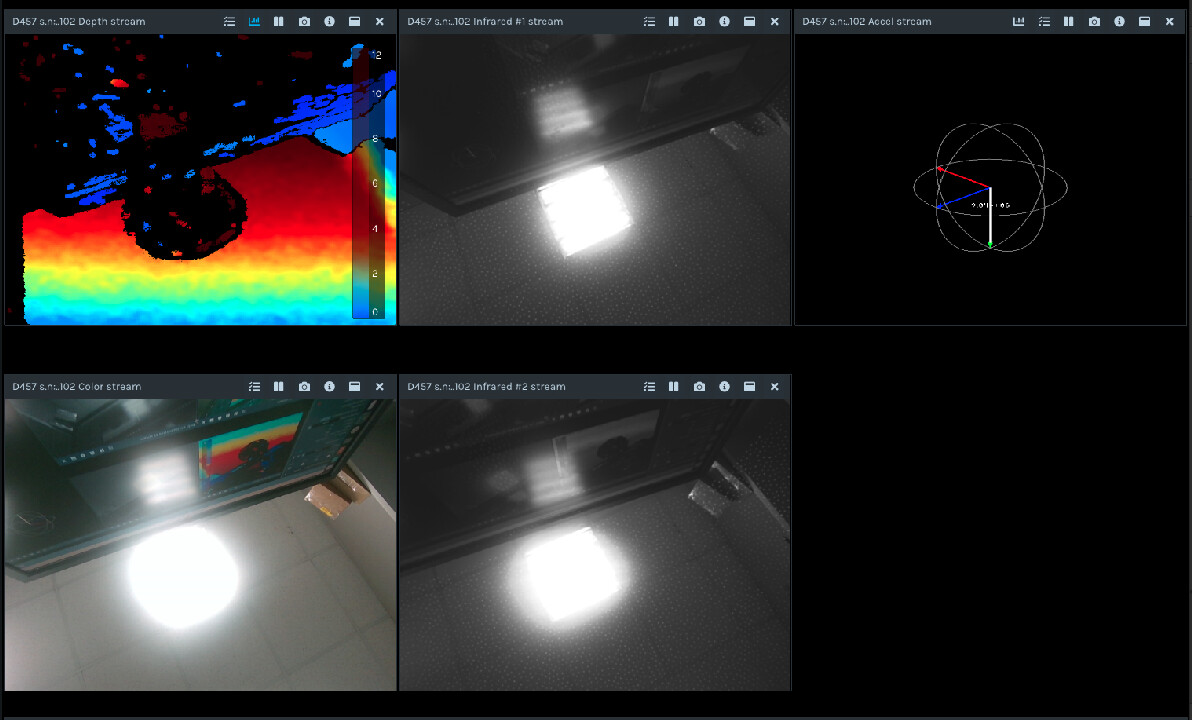Screen dimensions: 1192x720
Task: Show info for Accel stream
Action: point(1119,21)
